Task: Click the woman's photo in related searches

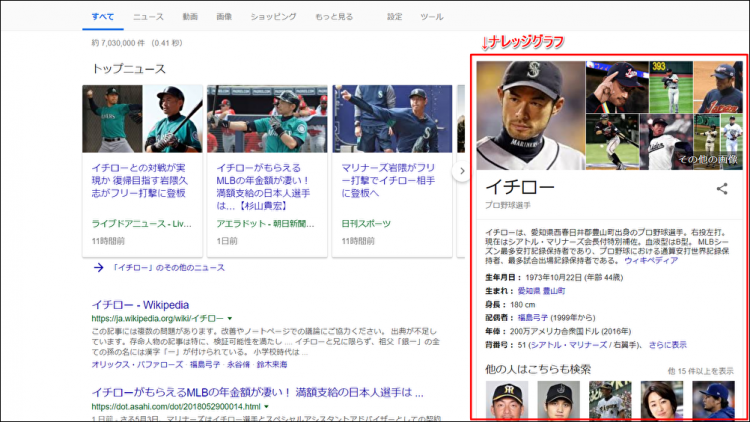Action: click(x=662, y=400)
